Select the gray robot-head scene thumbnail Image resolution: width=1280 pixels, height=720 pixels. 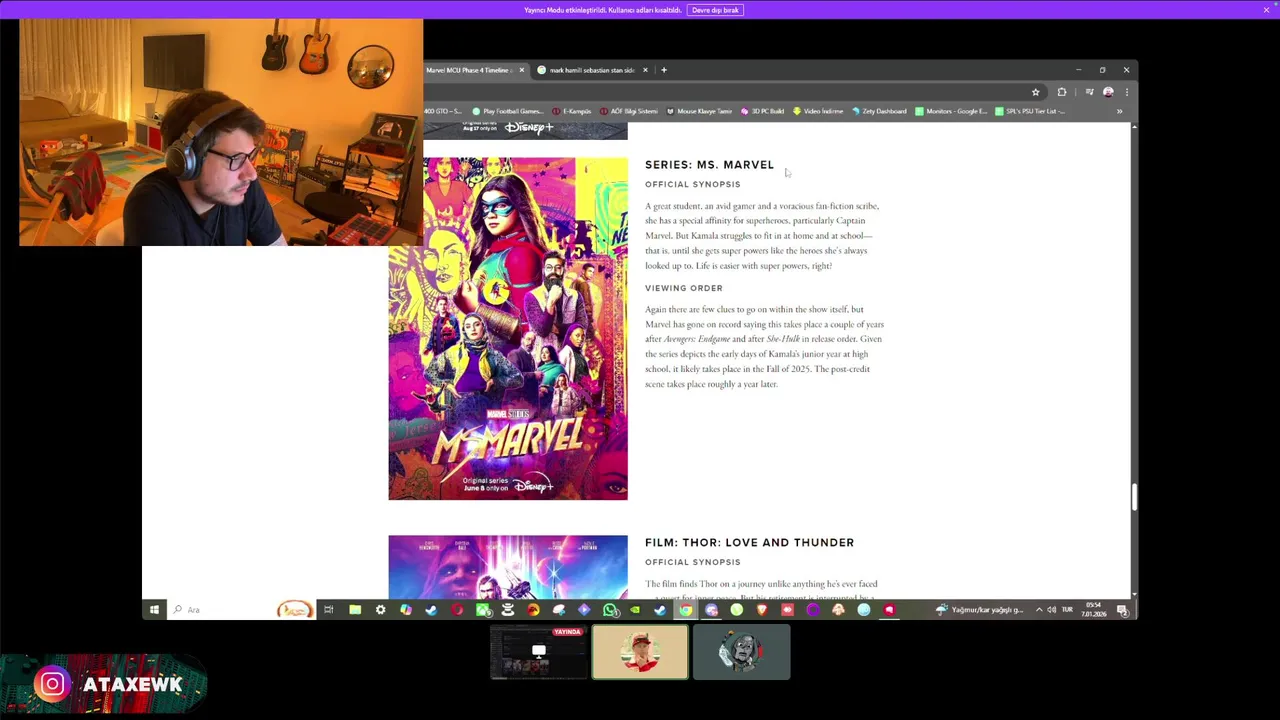click(742, 652)
